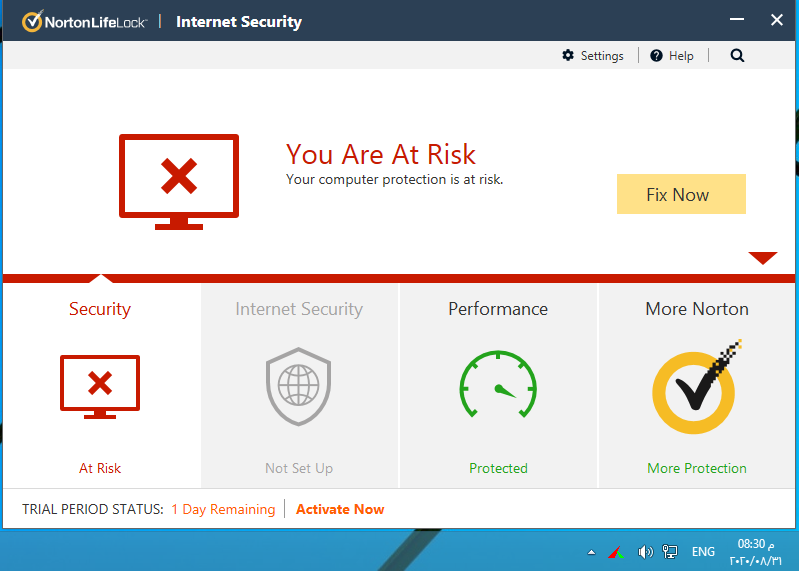Click the 'More Protection' text
The height and width of the screenshot is (571, 799).
coord(697,468)
